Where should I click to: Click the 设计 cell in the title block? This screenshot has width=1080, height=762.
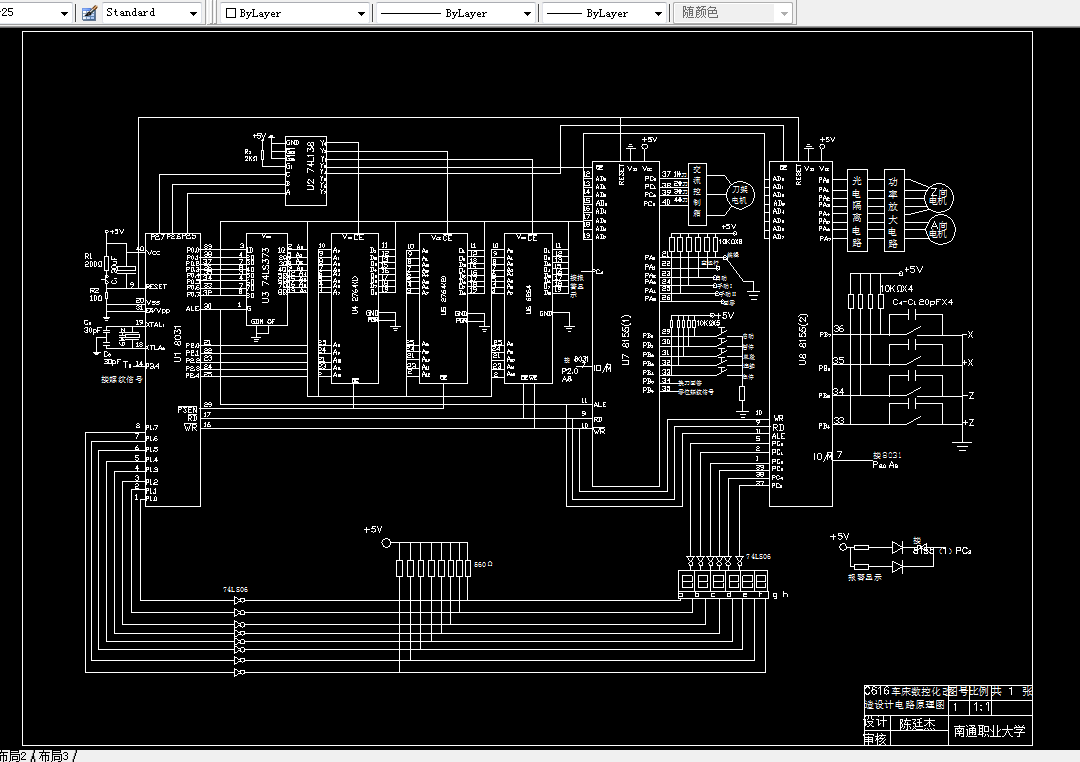[876, 722]
